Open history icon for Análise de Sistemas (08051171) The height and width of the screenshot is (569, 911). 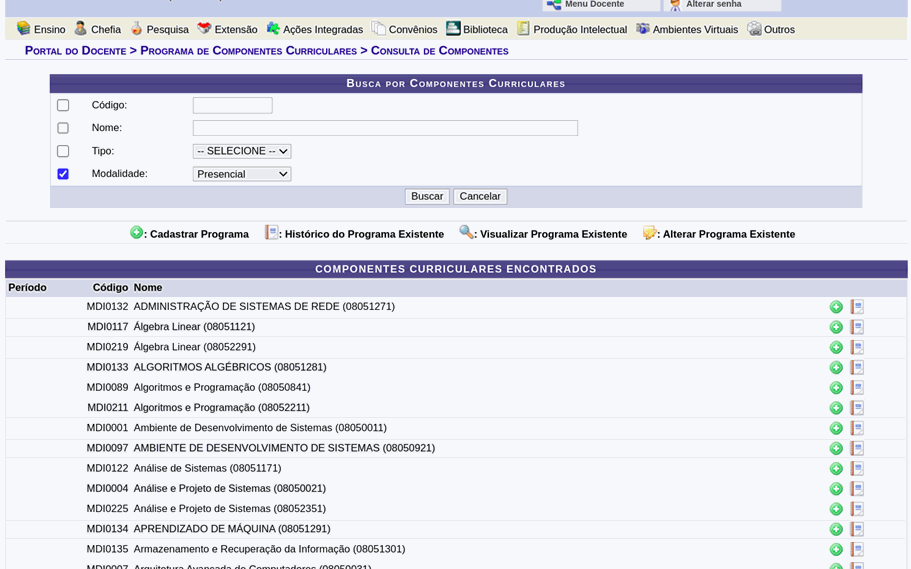tap(857, 469)
